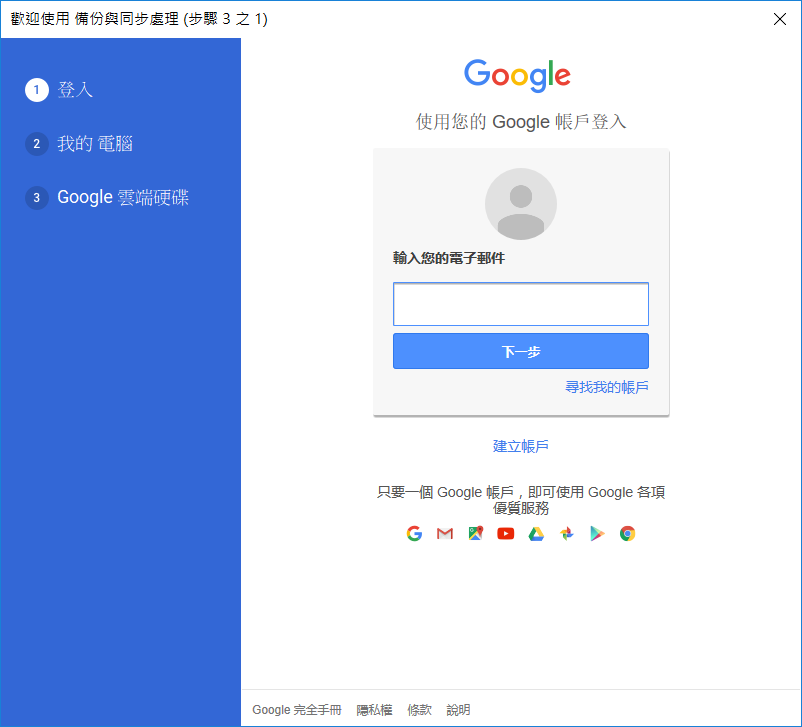Select step 1 登入 in sidebar
The height and width of the screenshot is (727, 802).
click(59, 90)
